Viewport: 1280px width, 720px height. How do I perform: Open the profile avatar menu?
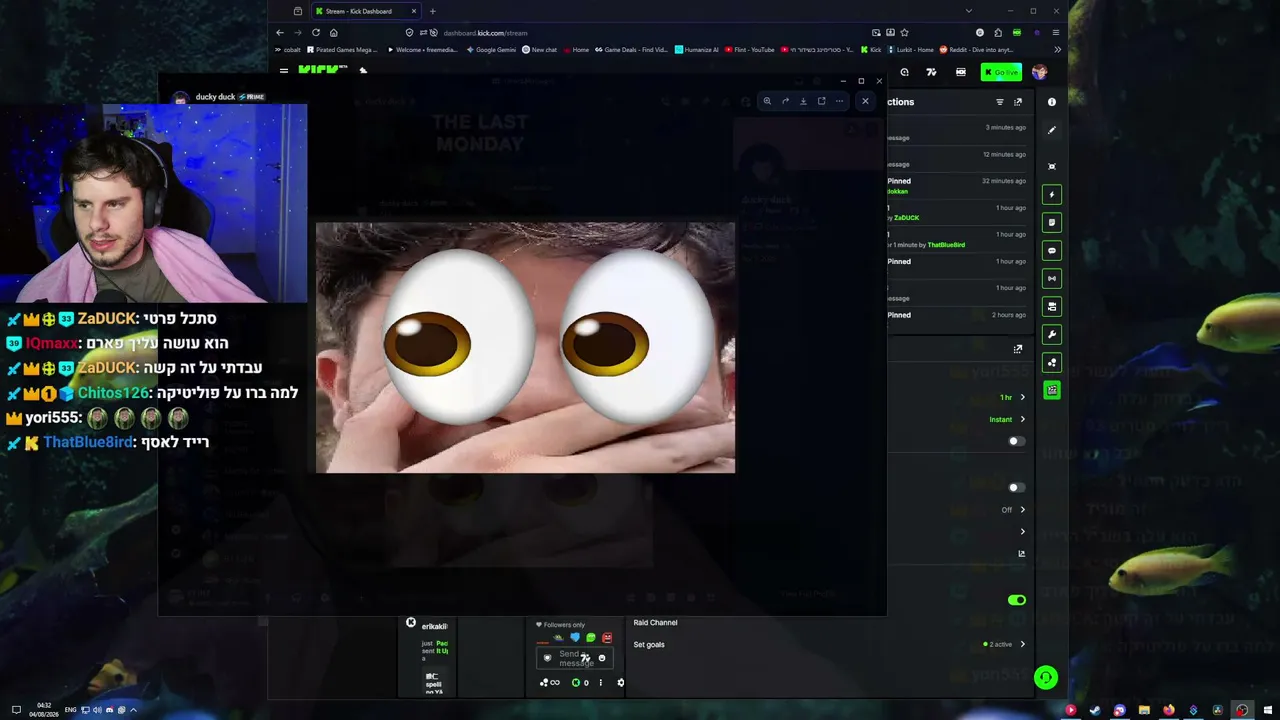click(x=1039, y=72)
